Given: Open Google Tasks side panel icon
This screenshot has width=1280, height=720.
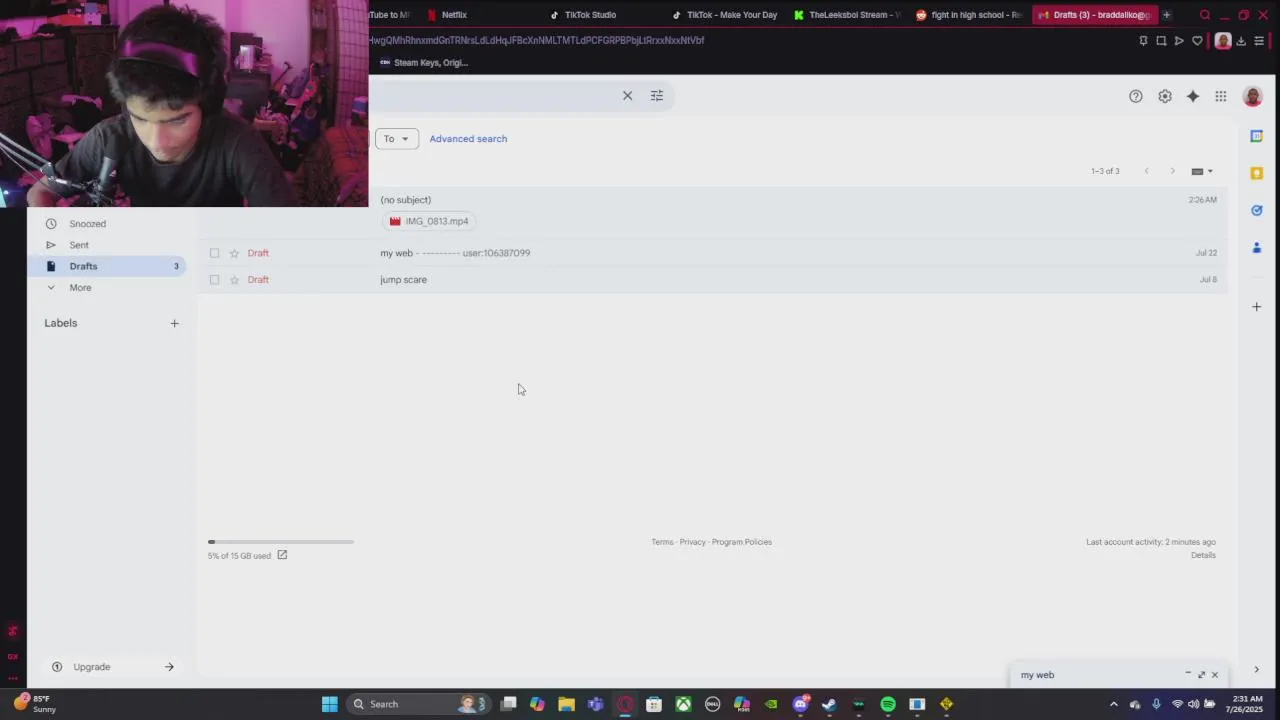Looking at the screenshot, I should [1257, 210].
